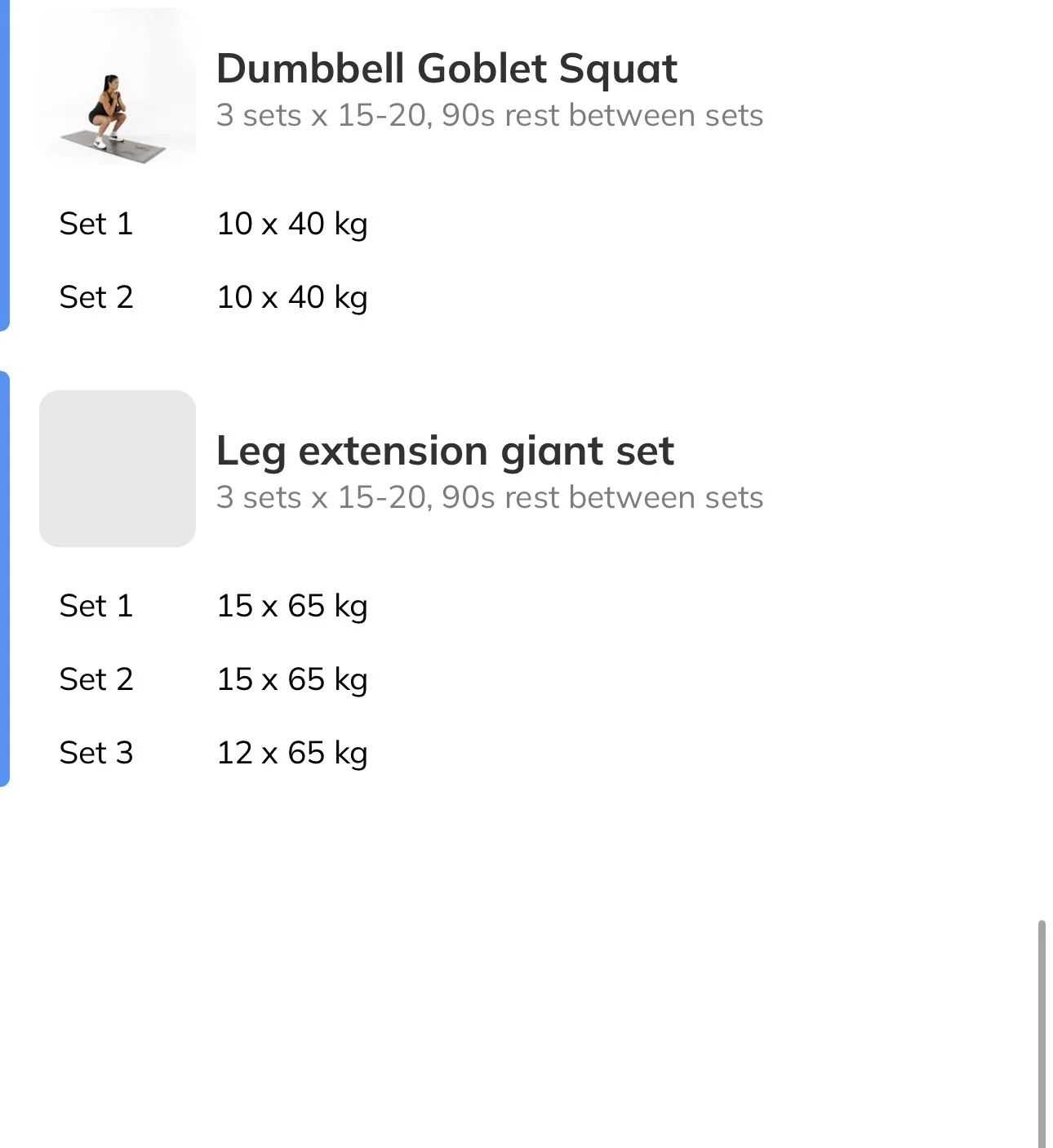Open the Dumbbell Goblet Squat exercise thumbnail
The width and height of the screenshot is (1053, 1148).
tap(118, 87)
